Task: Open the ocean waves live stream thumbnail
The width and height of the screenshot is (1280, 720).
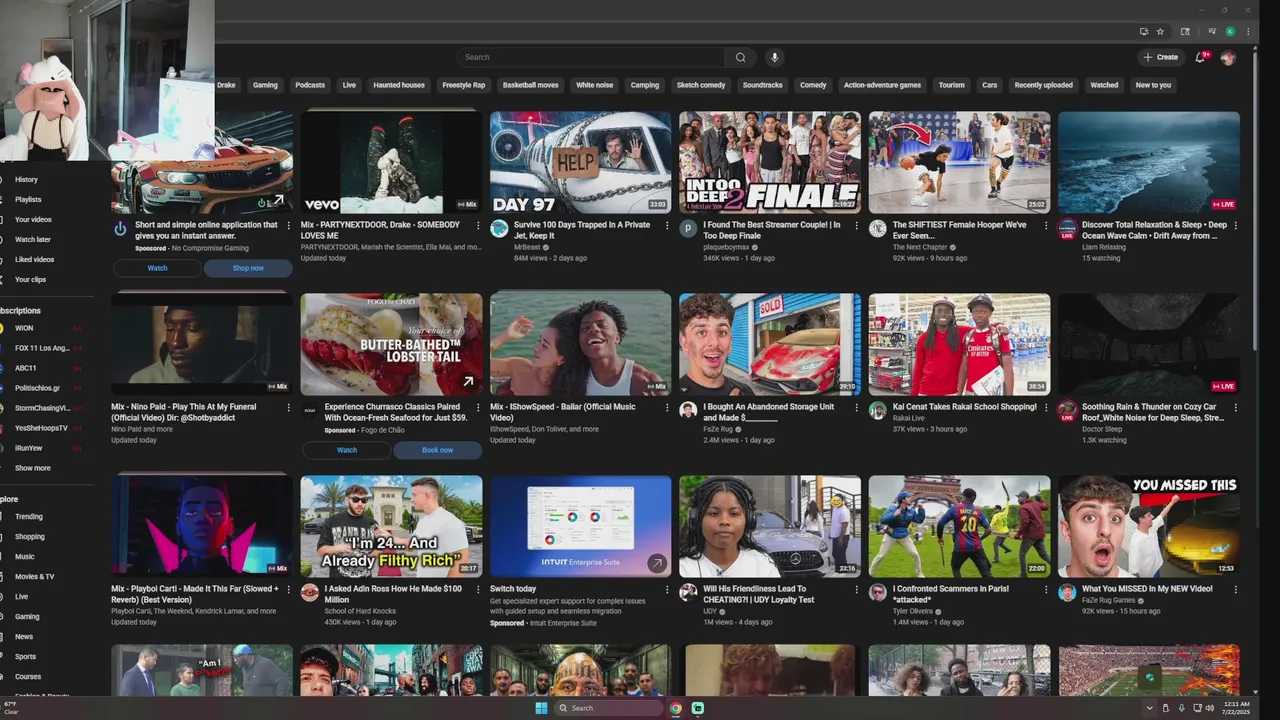Action: [1148, 162]
